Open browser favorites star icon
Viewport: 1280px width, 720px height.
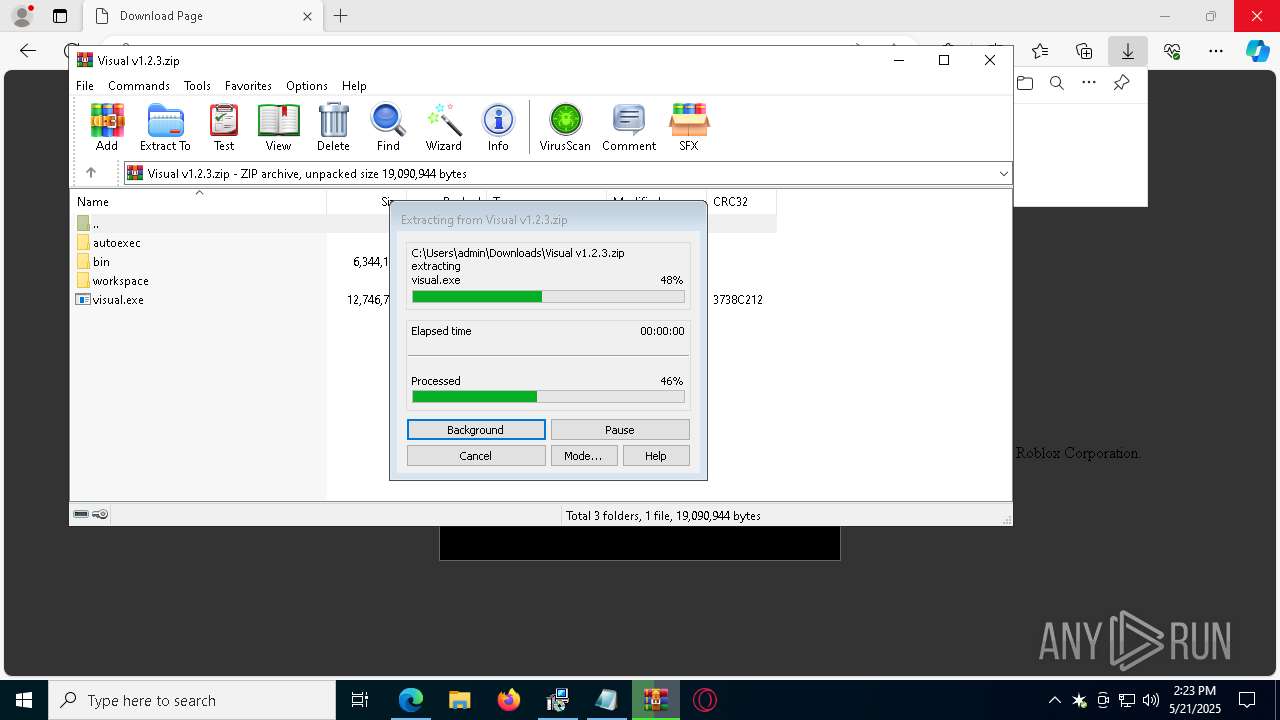click(x=1040, y=51)
